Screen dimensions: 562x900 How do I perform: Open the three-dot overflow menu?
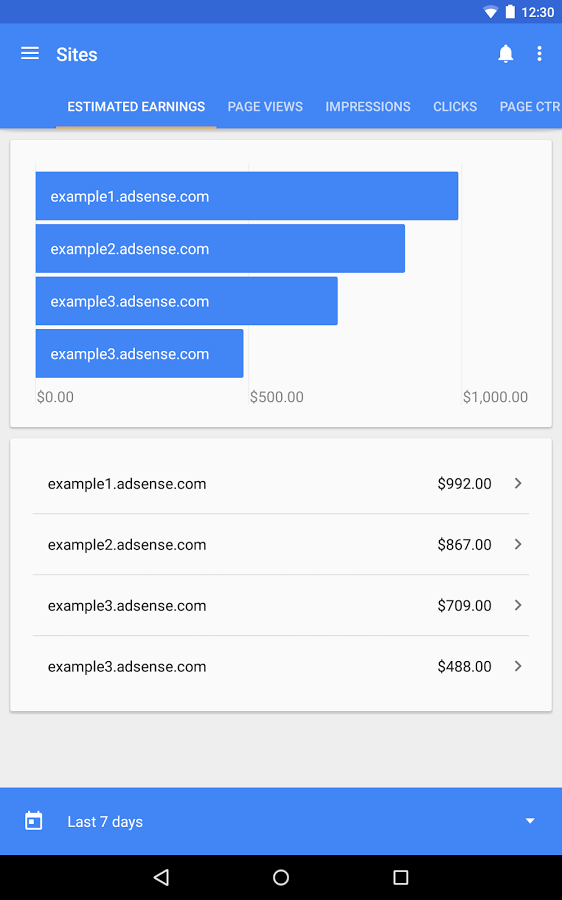click(539, 53)
